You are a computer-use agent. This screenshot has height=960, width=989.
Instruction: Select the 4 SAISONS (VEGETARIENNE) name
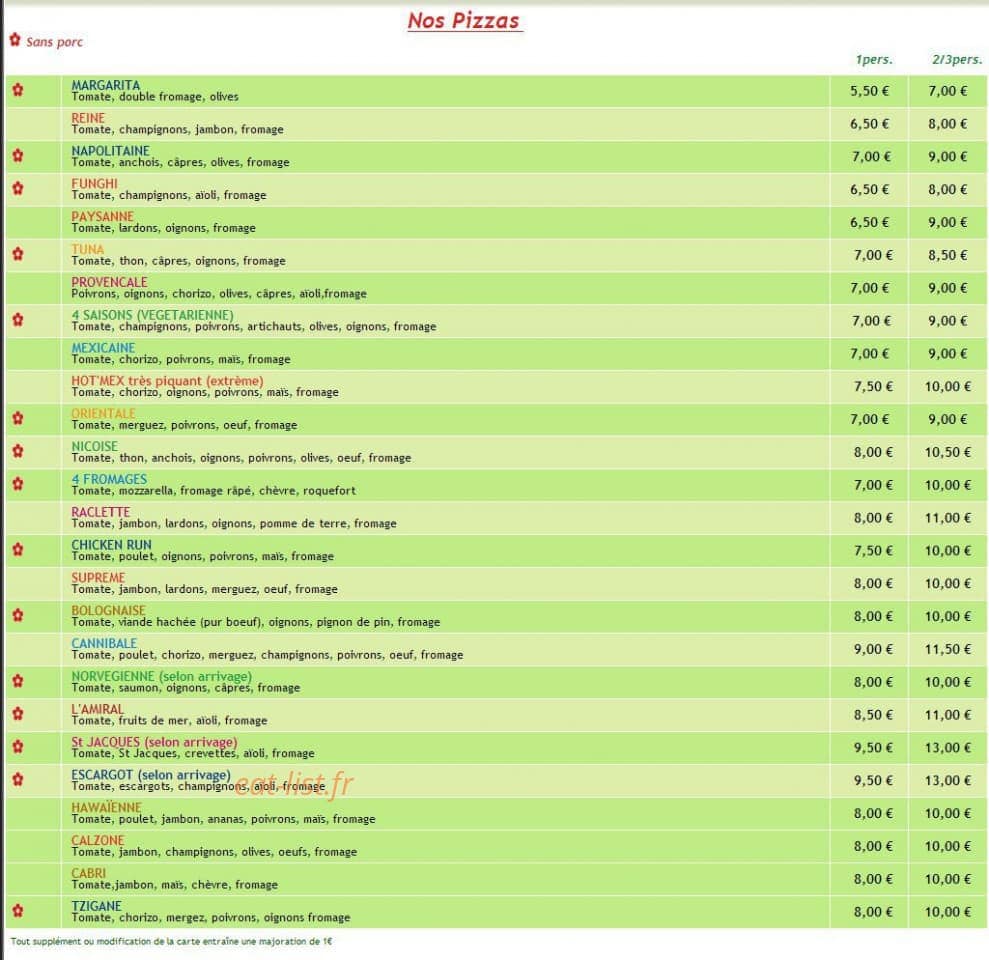[x=152, y=314]
